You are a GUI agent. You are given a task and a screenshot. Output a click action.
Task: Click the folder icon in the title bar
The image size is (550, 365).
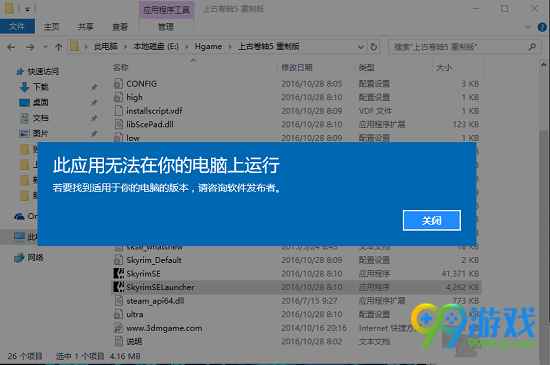(9, 8)
